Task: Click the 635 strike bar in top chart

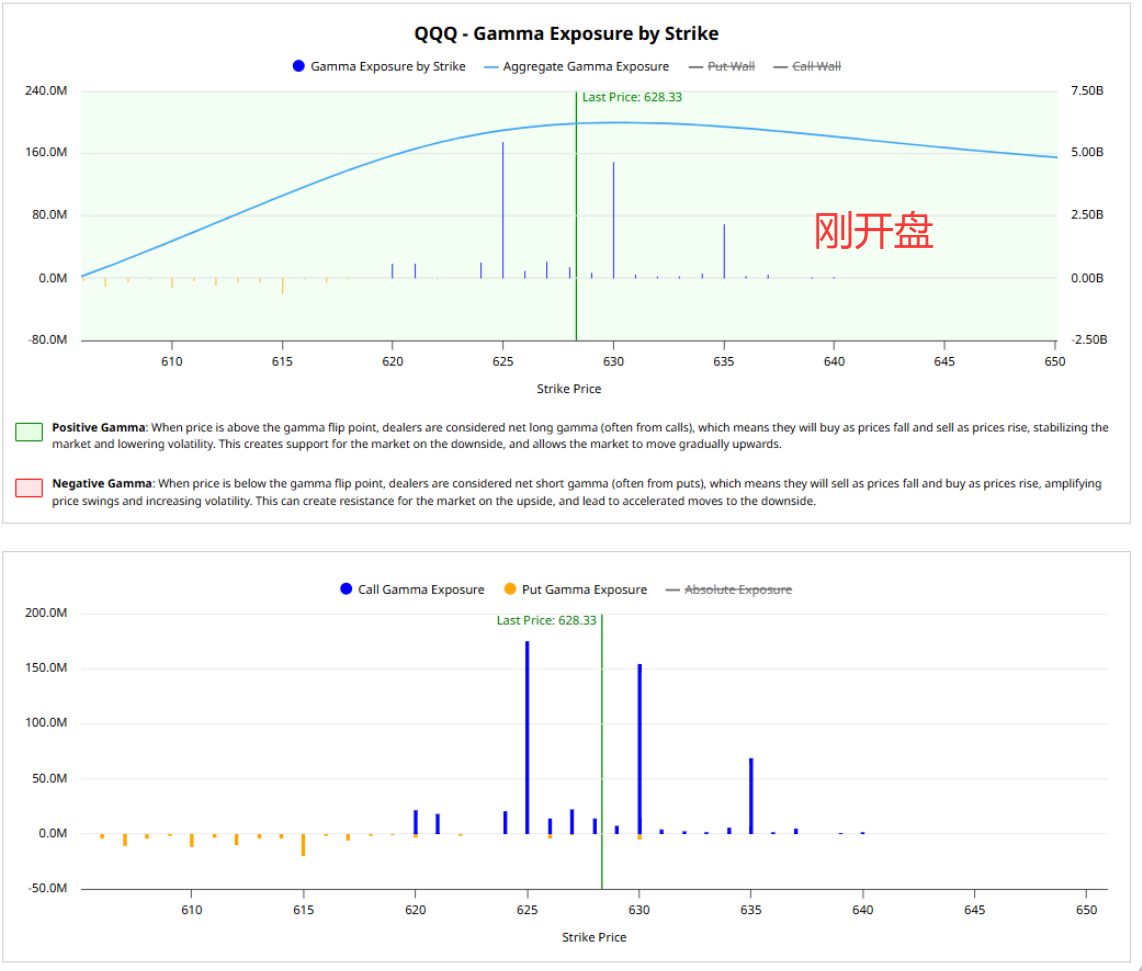Action: tap(724, 251)
